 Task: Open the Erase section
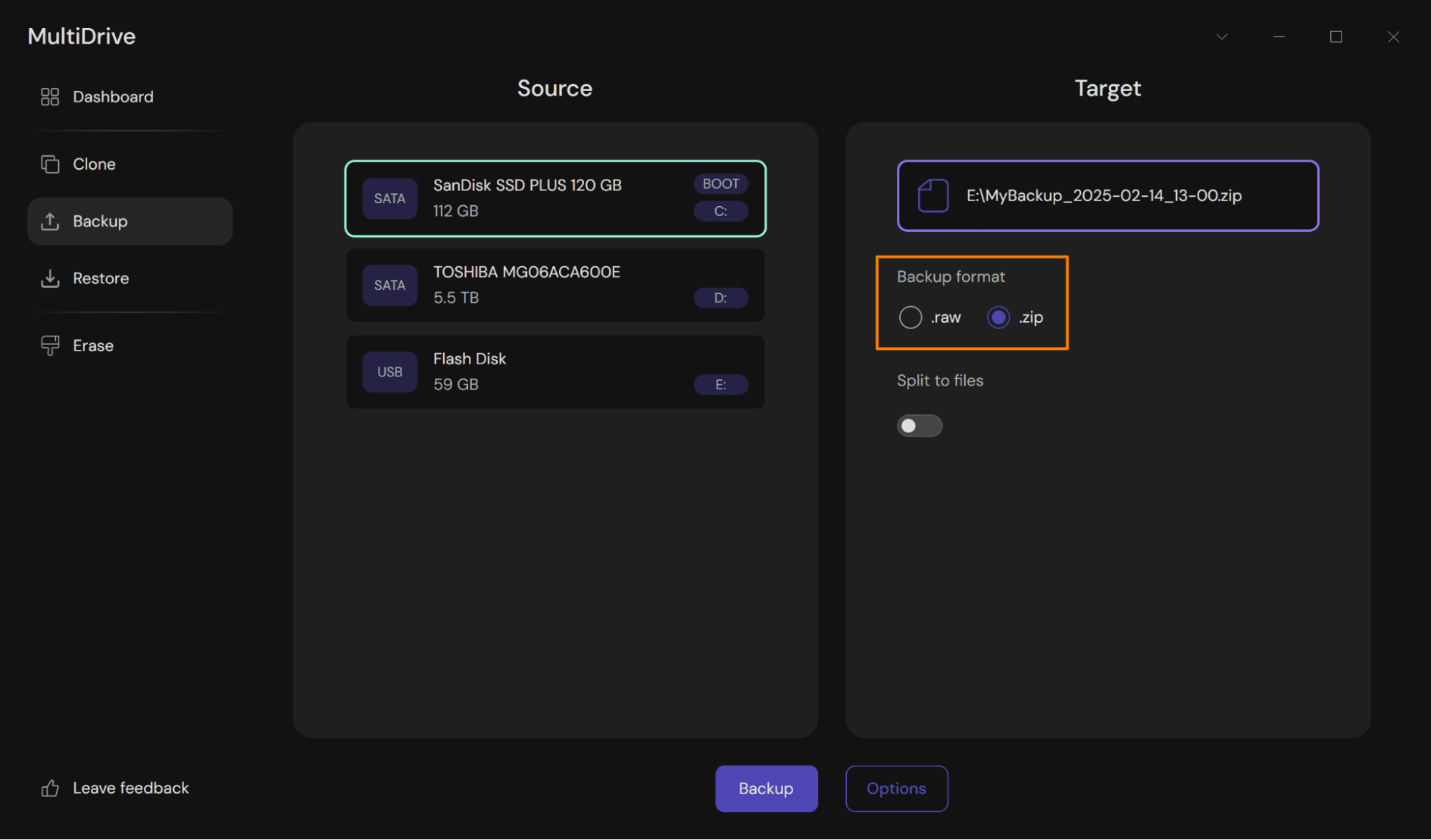(93, 346)
